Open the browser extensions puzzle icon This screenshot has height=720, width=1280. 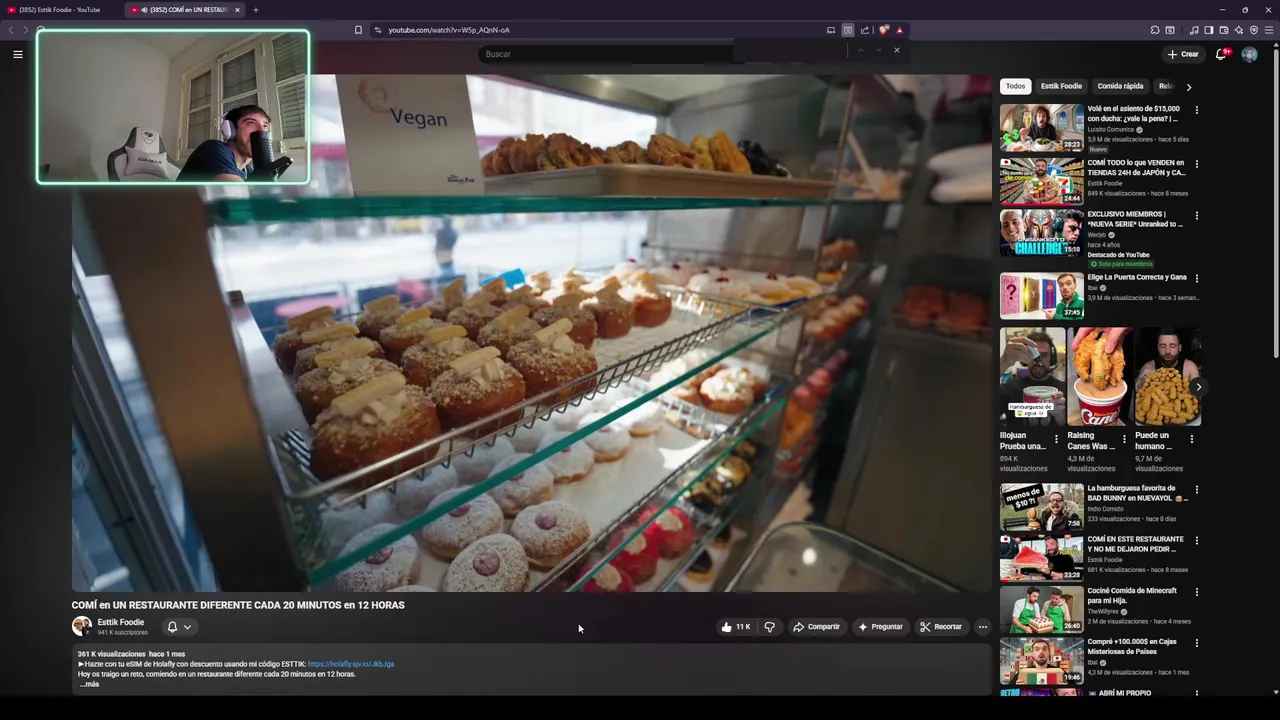1155,30
